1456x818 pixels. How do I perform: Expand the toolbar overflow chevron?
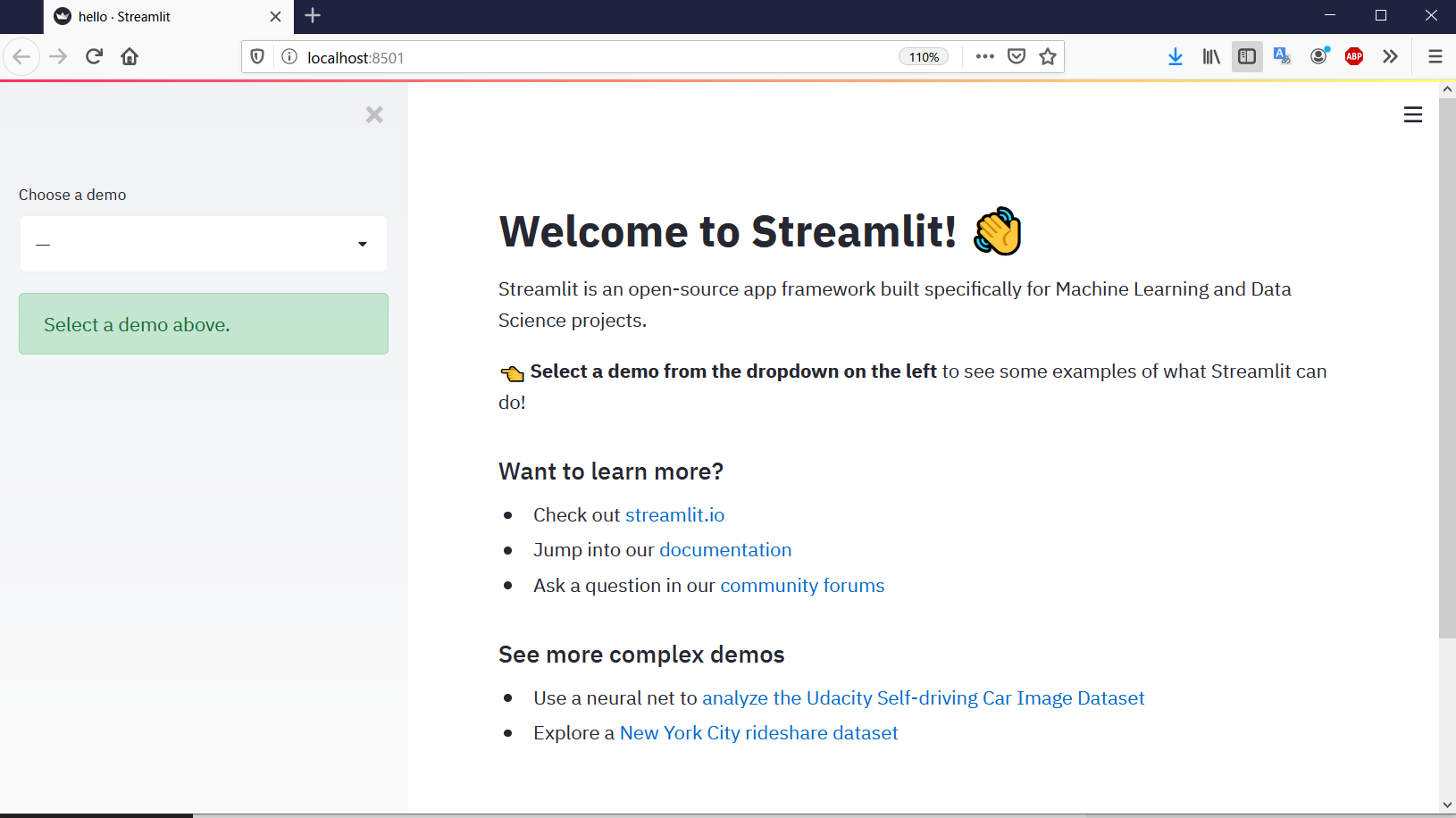[1389, 56]
